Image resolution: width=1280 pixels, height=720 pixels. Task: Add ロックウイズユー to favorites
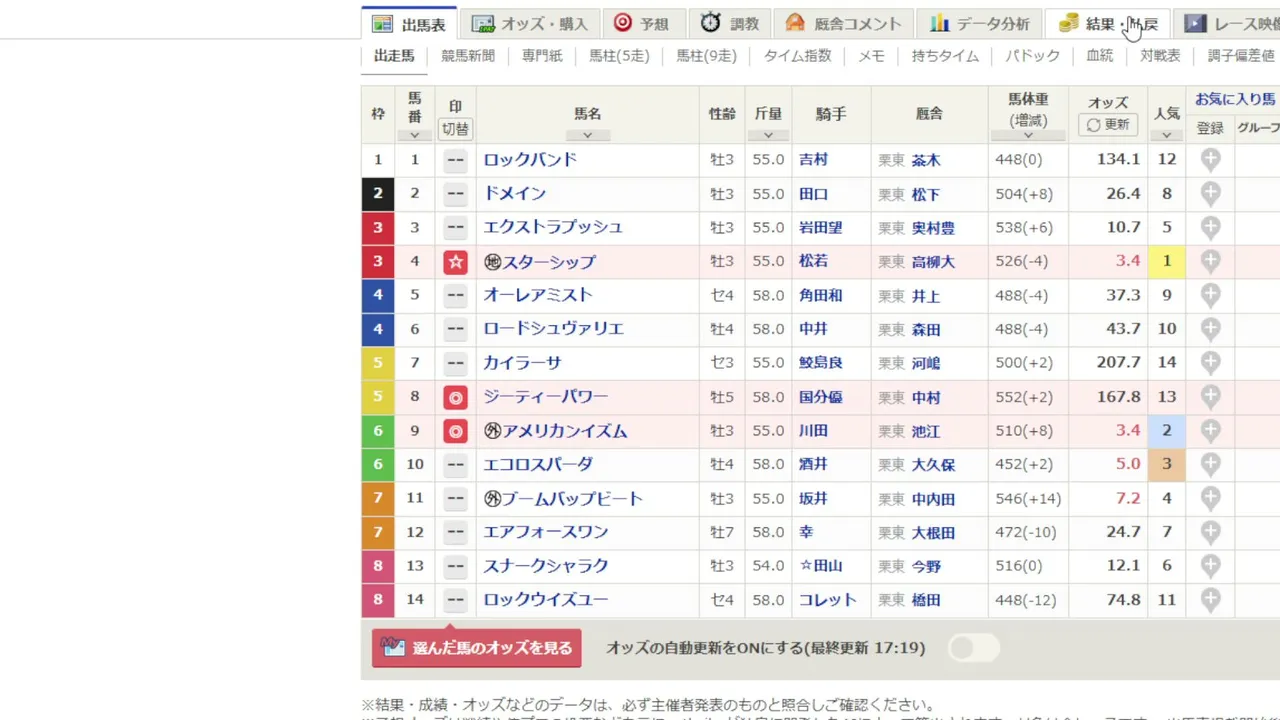[1210, 600]
